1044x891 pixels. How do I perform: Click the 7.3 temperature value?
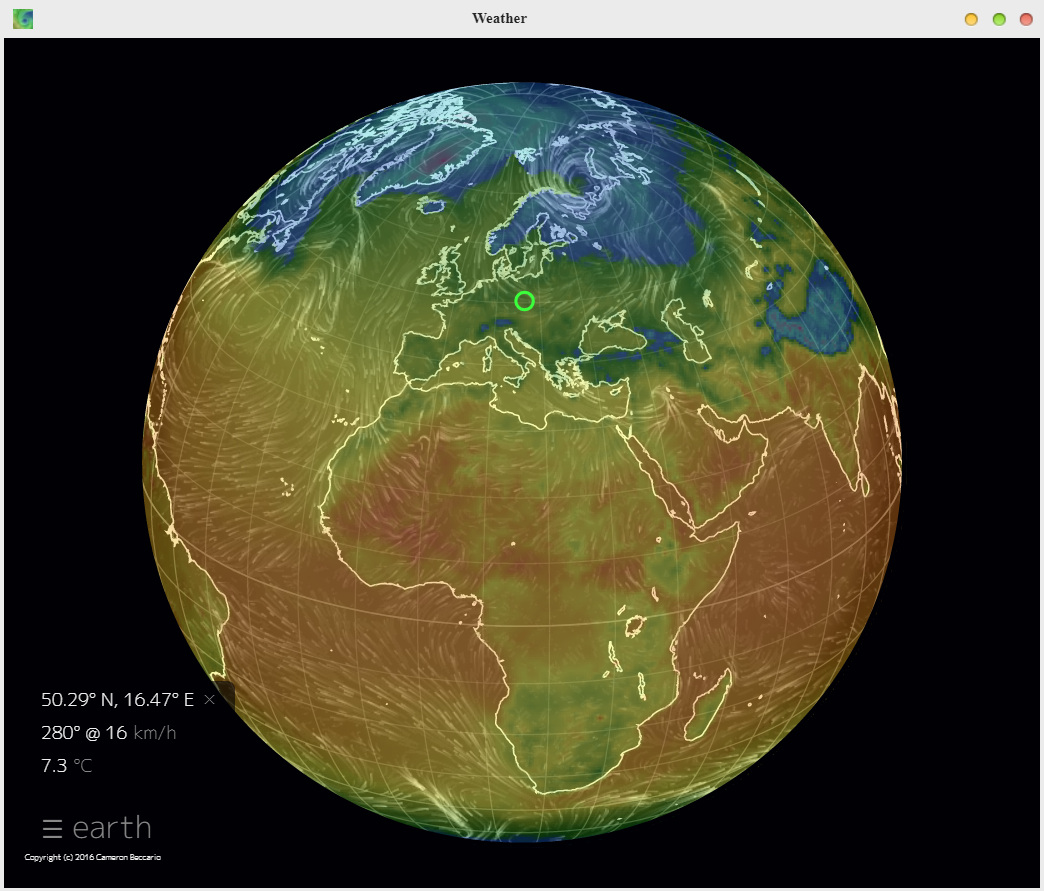(x=54, y=766)
